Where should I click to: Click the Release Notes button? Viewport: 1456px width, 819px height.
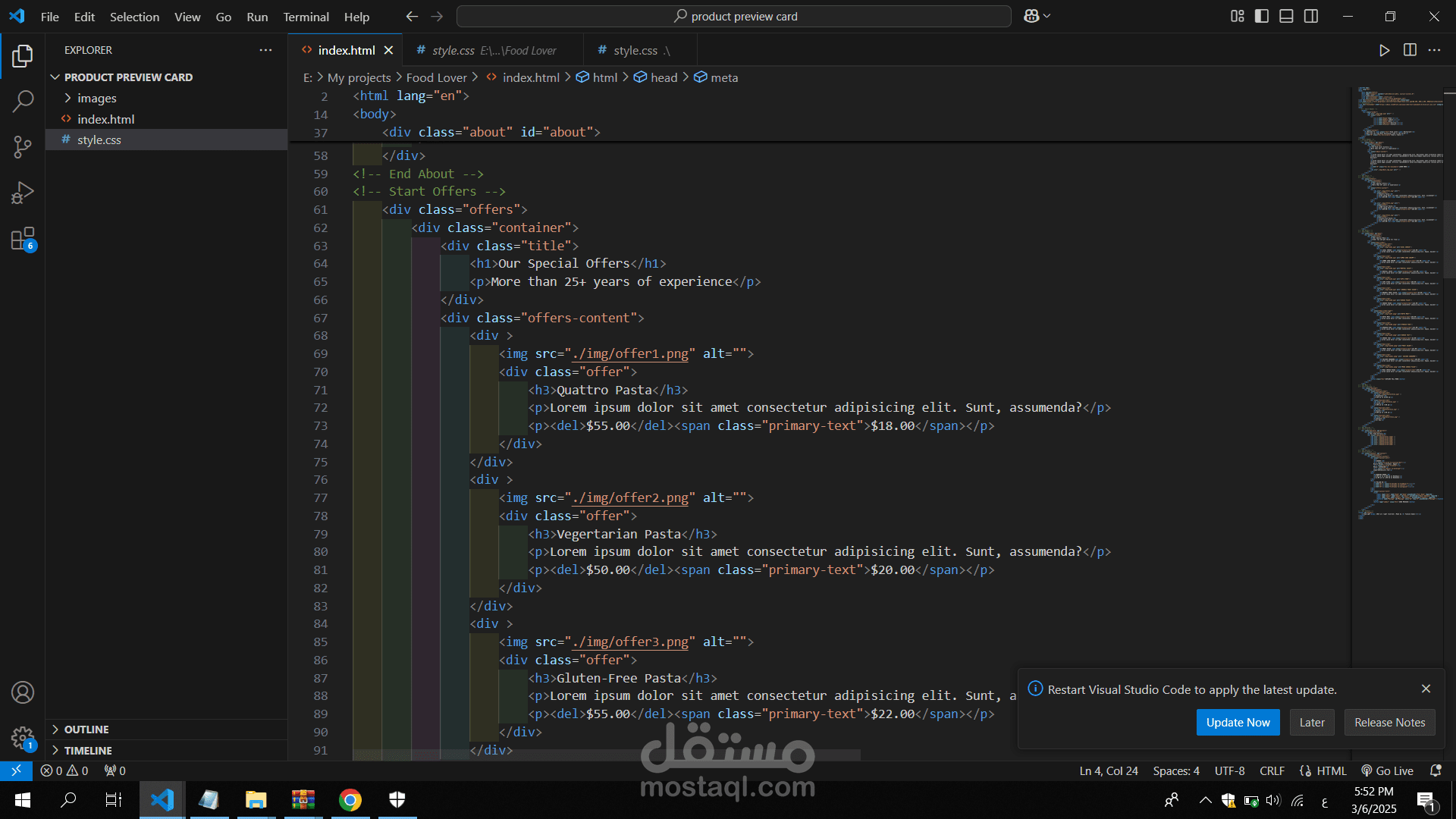click(x=1389, y=723)
